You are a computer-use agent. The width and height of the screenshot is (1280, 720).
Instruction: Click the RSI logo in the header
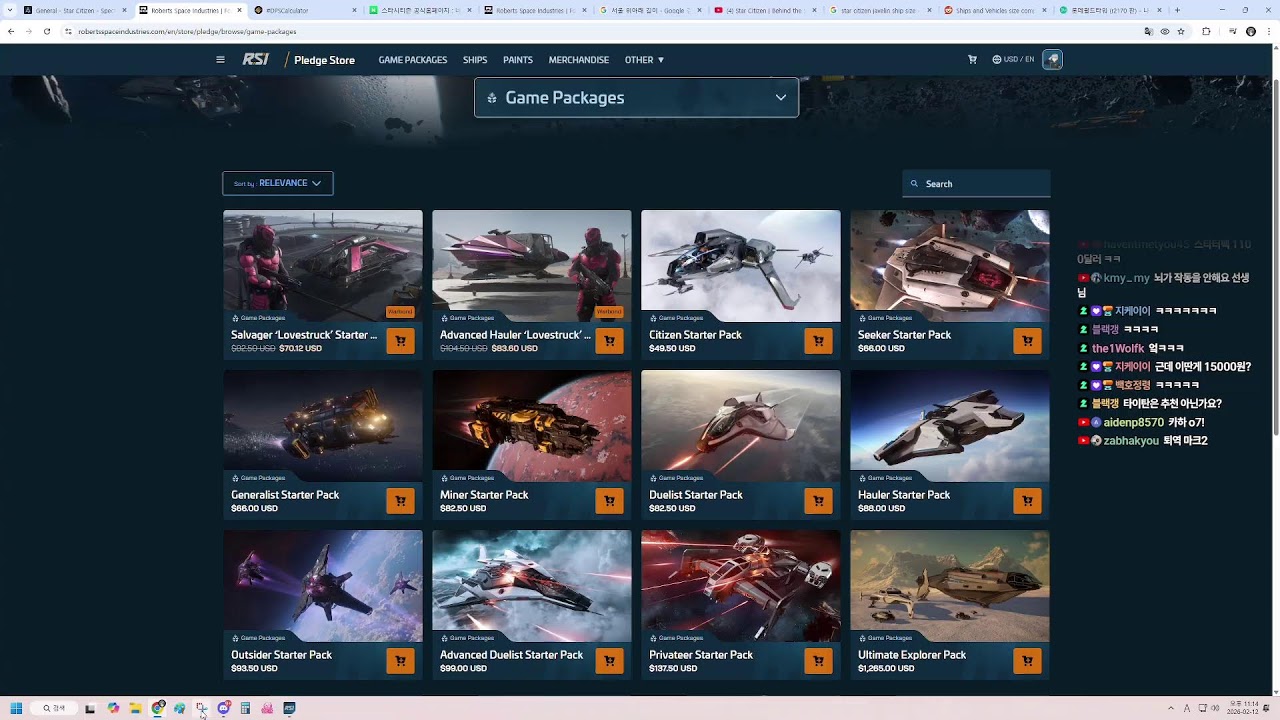pyautogui.click(x=256, y=60)
